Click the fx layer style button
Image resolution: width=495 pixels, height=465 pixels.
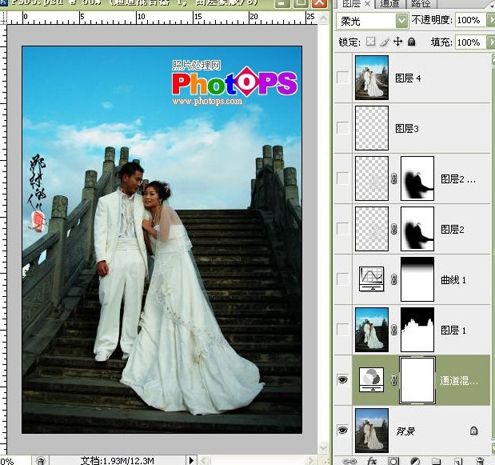coord(371,461)
